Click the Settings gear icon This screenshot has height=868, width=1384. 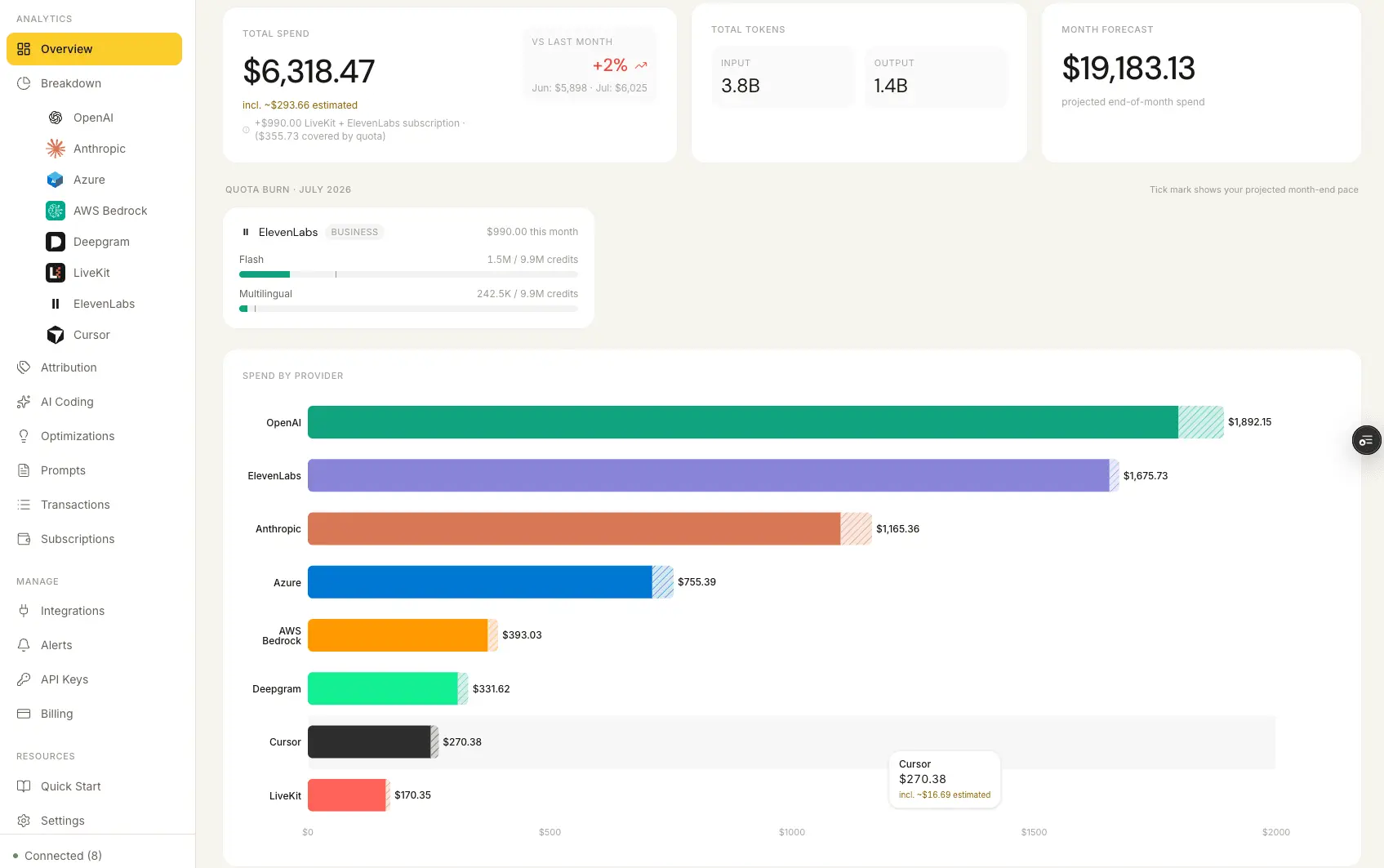click(x=24, y=821)
